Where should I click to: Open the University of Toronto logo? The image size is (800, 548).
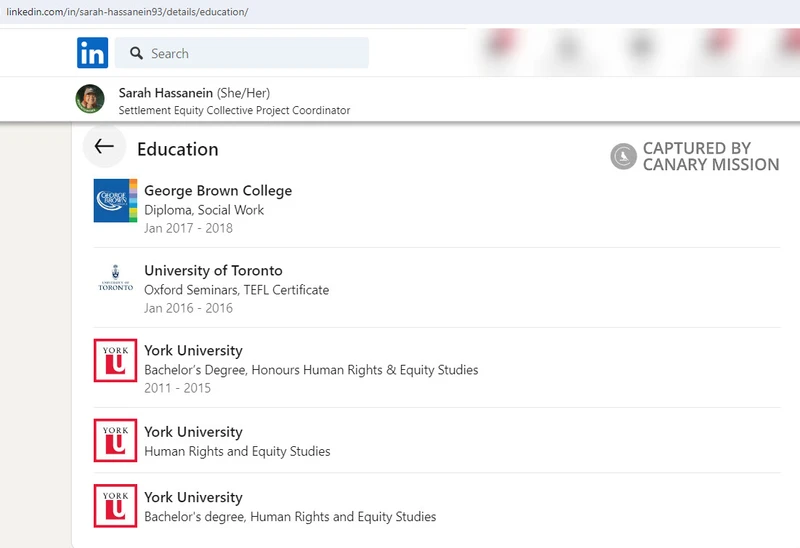[x=115, y=278]
